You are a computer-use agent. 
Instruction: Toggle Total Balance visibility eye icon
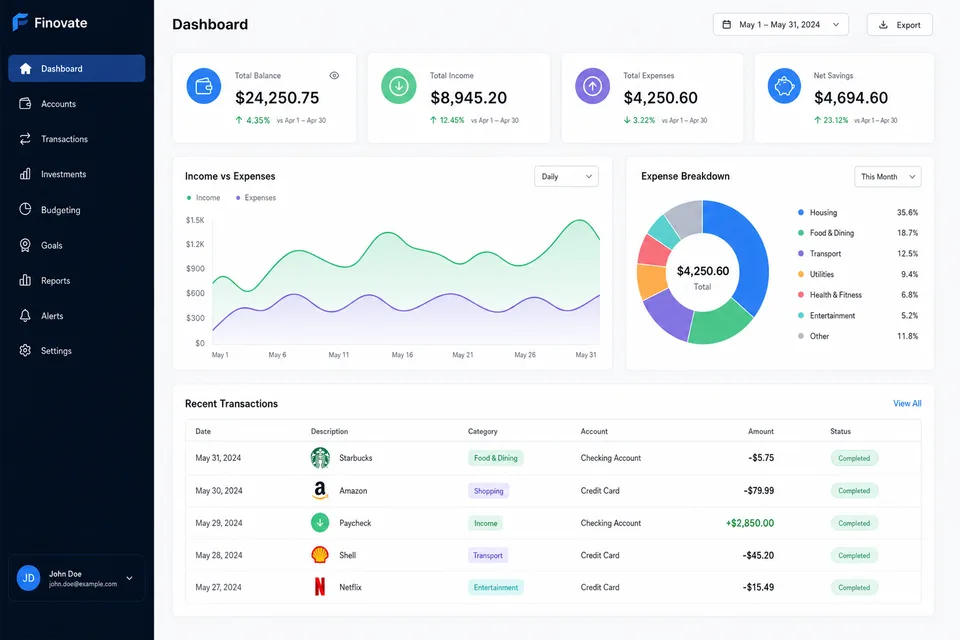[334, 75]
